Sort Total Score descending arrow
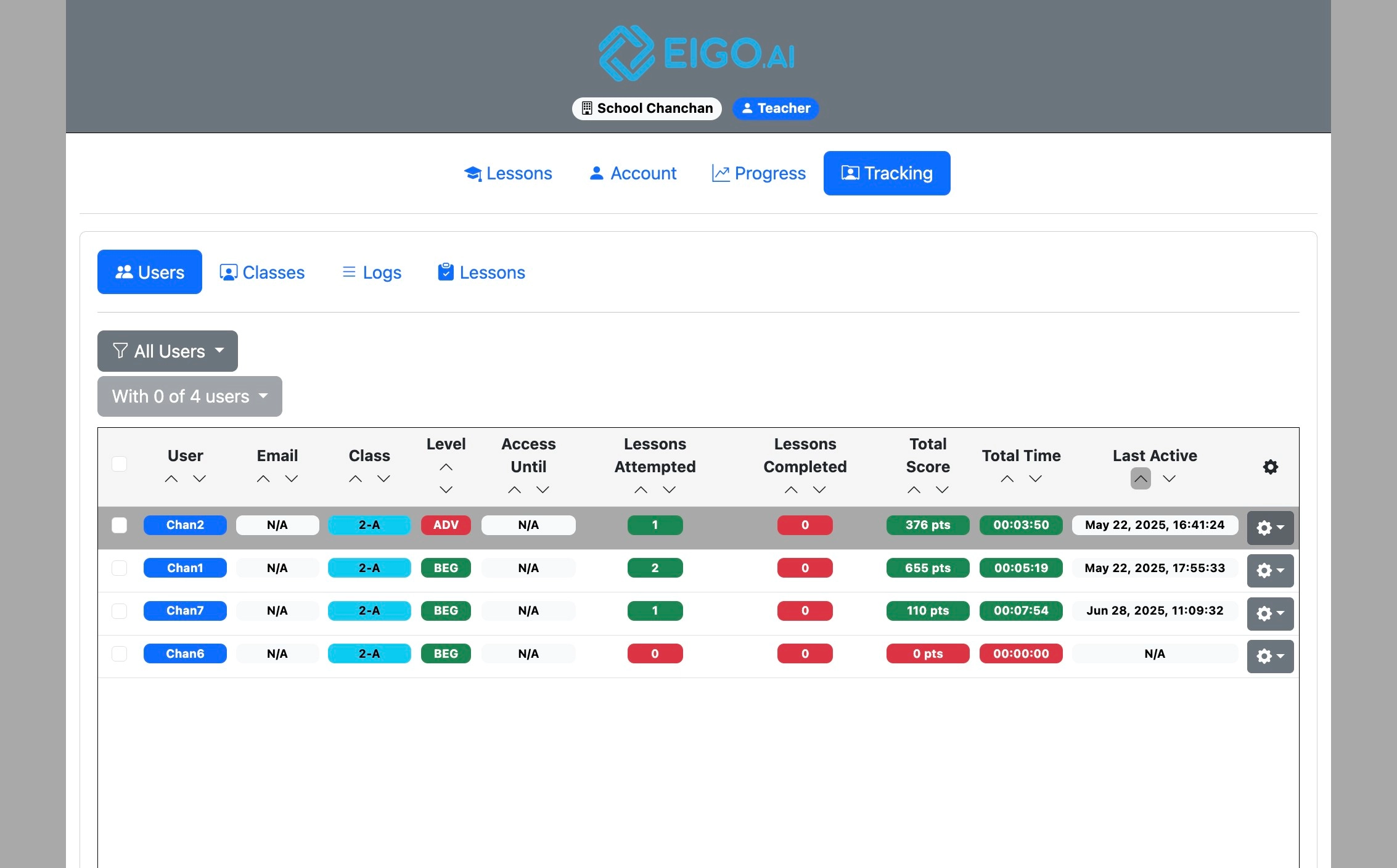Image resolution: width=1397 pixels, height=868 pixels. (942, 490)
